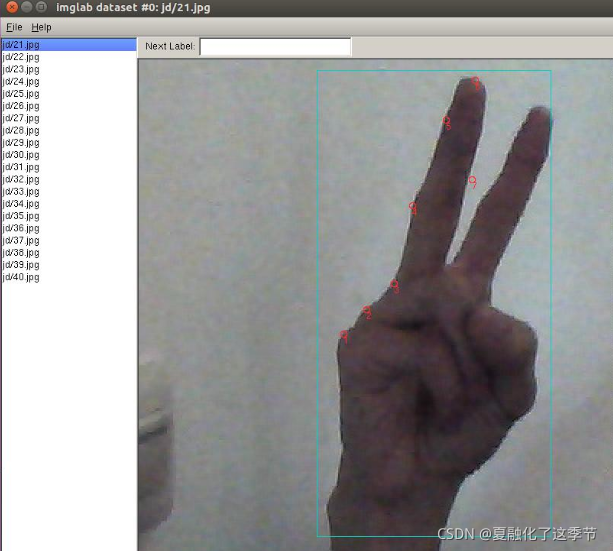Select jd/22.jpg in the image list
Image resolution: width=613 pixels, height=551 pixels.
69,57
